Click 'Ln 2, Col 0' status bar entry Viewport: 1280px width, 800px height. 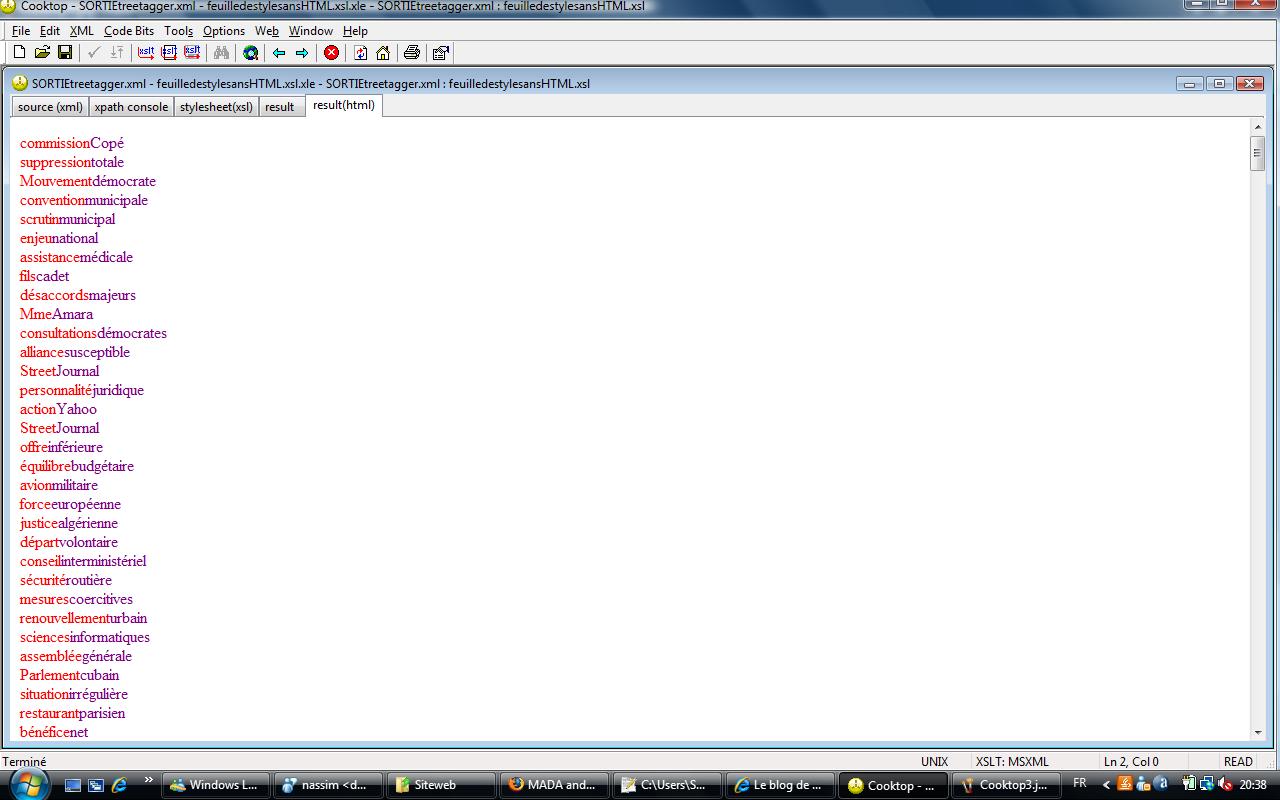[x=1131, y=762]
